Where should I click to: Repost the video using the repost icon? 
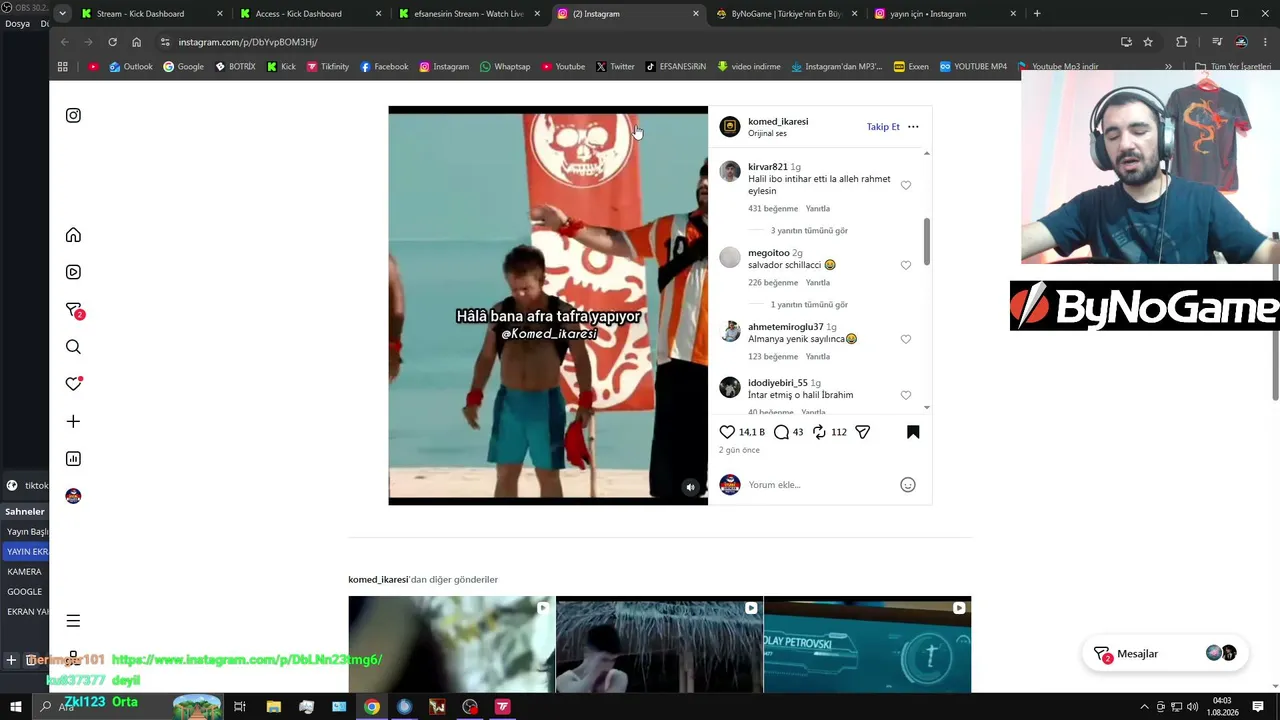point(819,432)
